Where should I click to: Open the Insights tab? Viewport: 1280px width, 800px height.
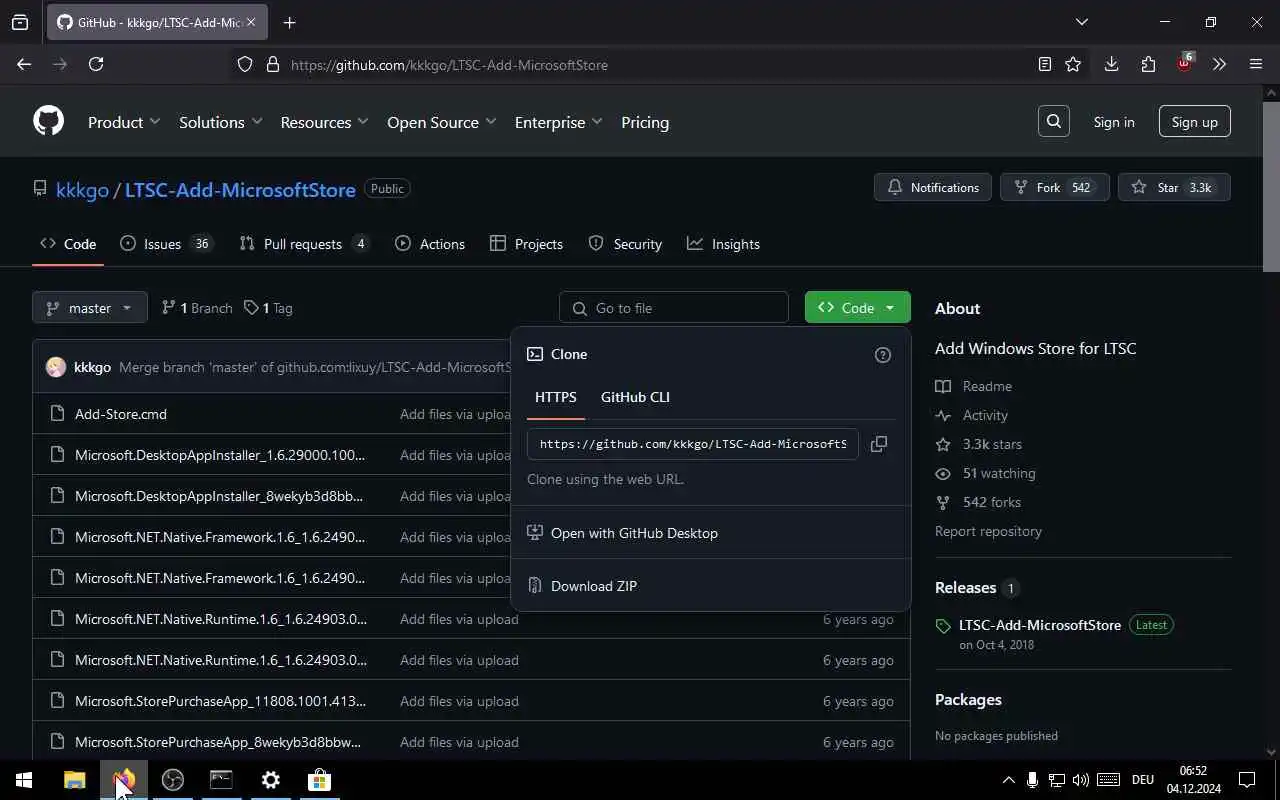pos(723,244)
